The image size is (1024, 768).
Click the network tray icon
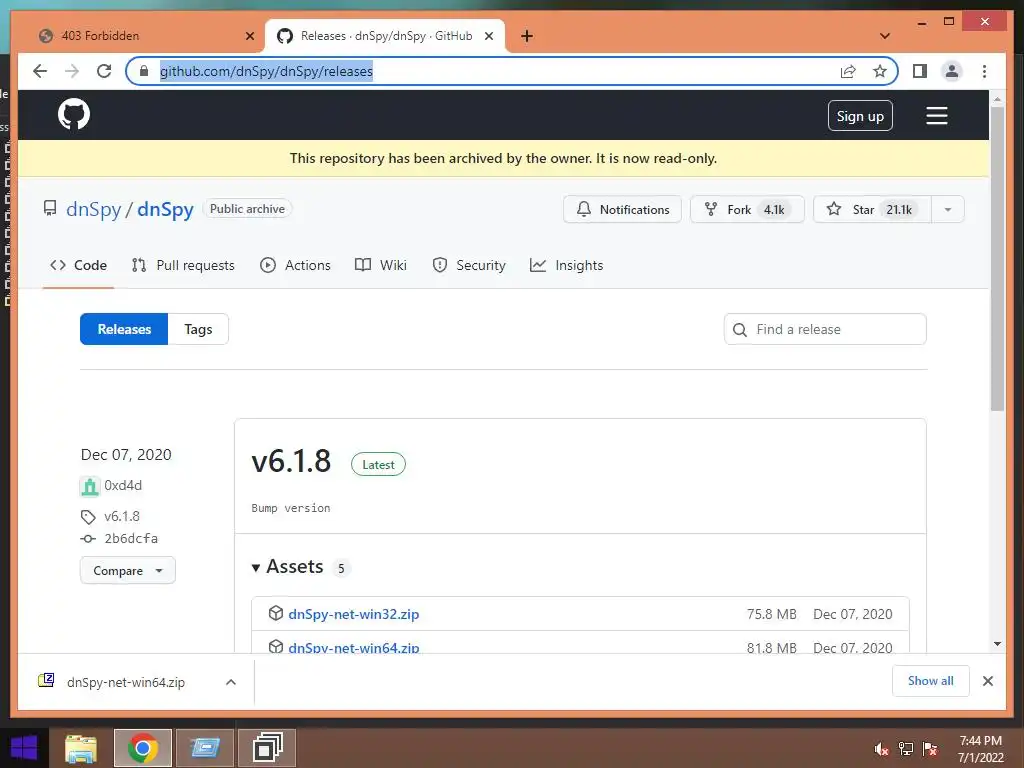(x=906, y=749)
